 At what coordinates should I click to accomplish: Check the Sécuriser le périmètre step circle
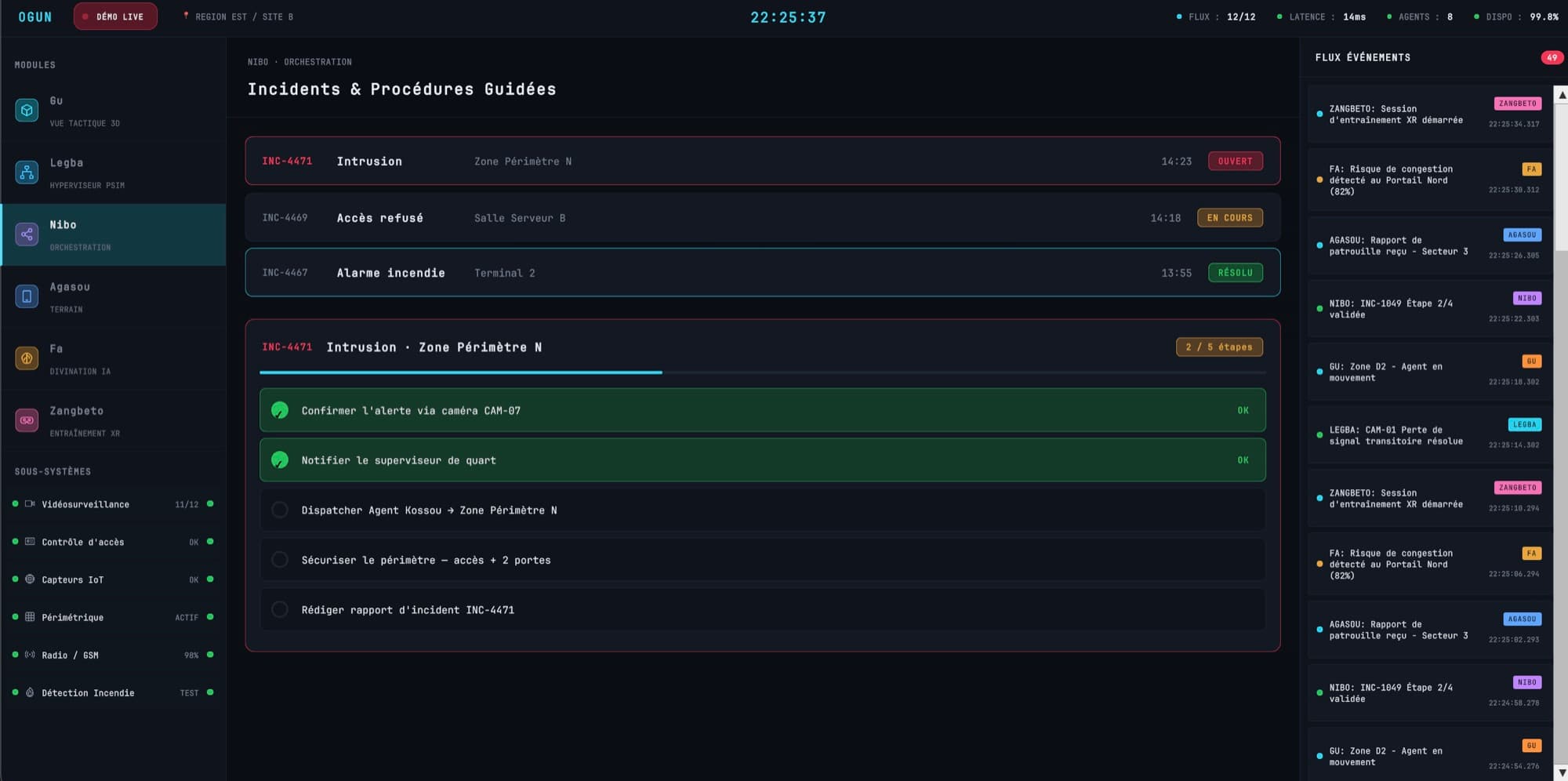click(x=280, y=560)
